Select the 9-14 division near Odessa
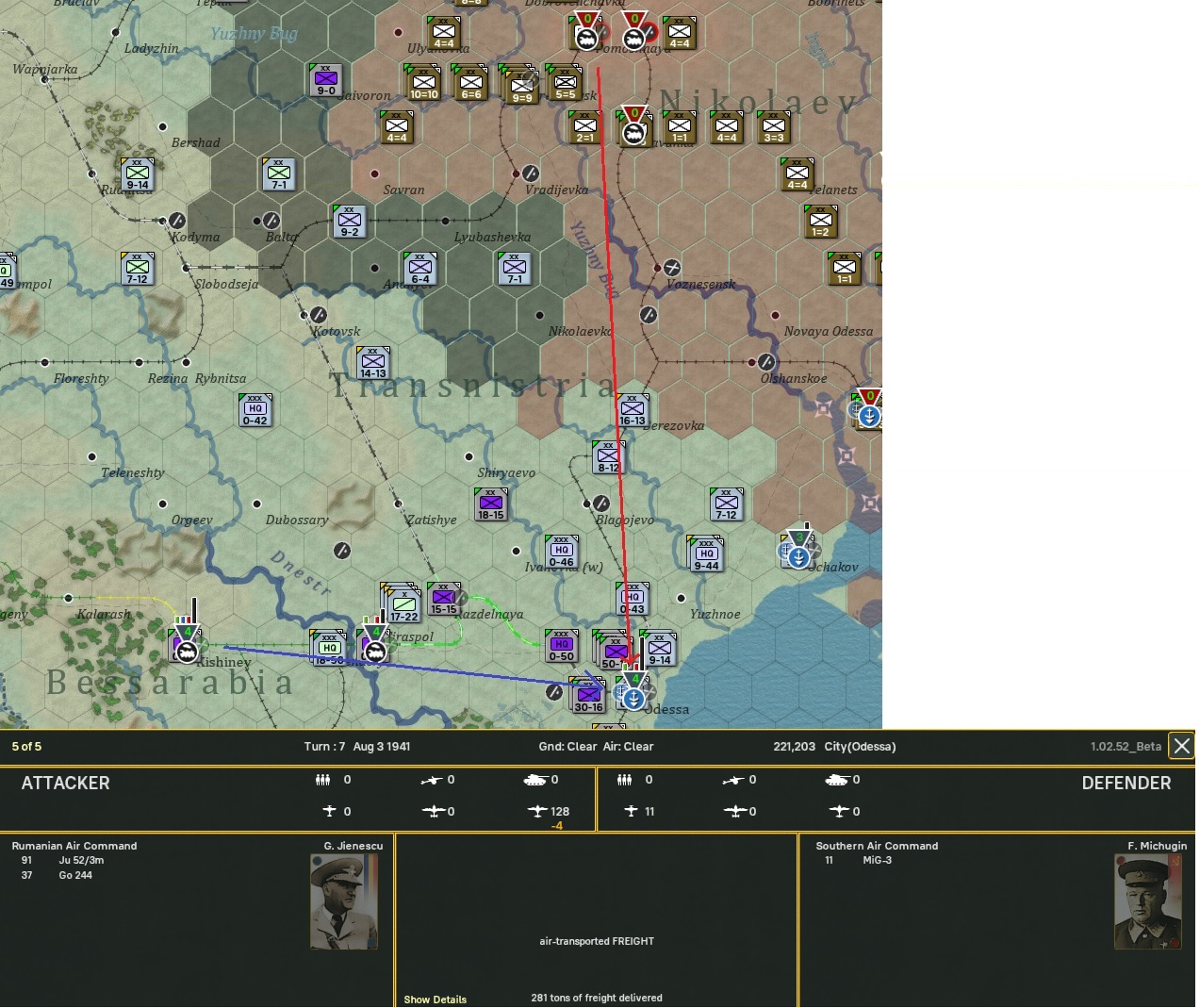The height and width of the screenshot is (1008, 1200). [660, 649]
